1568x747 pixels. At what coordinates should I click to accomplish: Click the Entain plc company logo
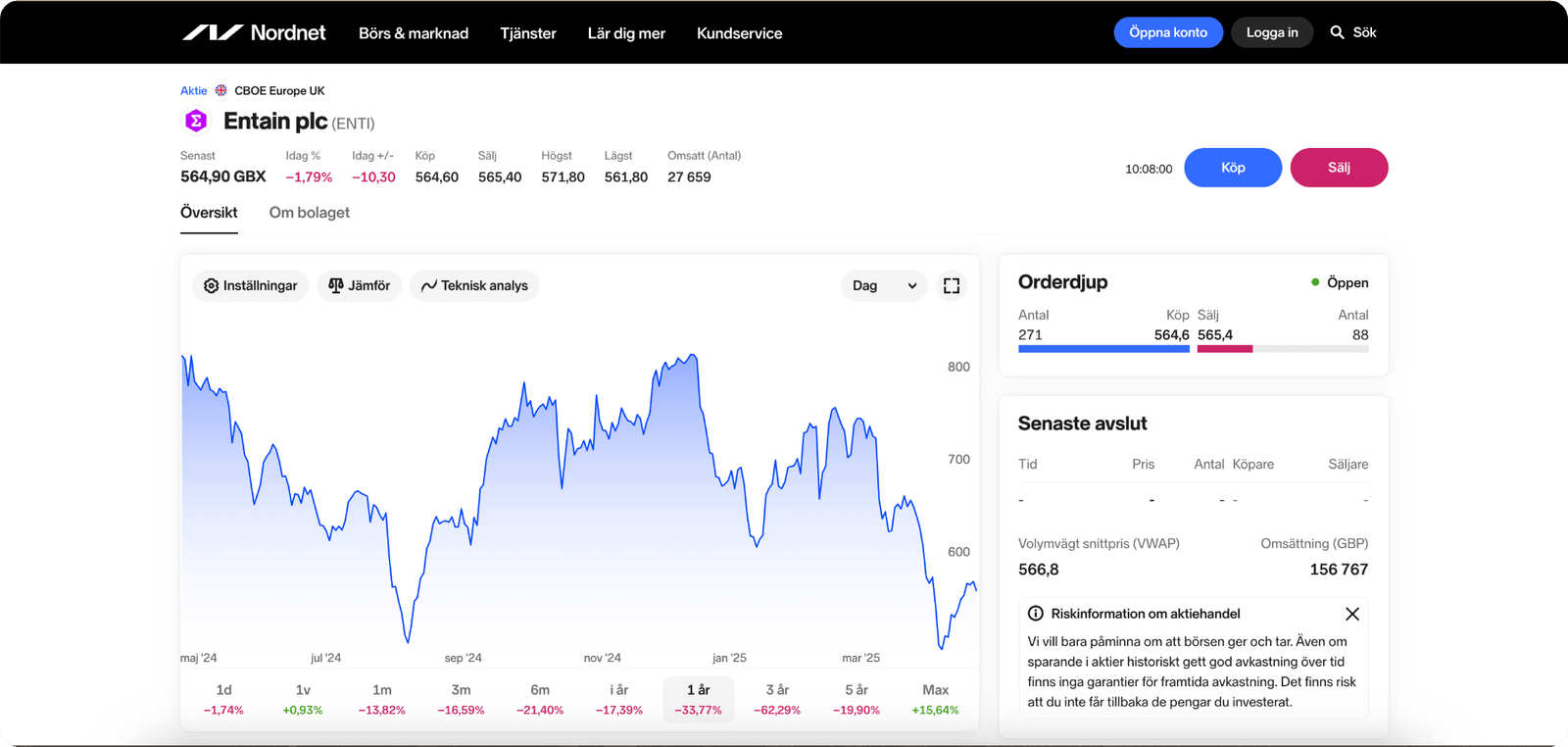[196, 121]
